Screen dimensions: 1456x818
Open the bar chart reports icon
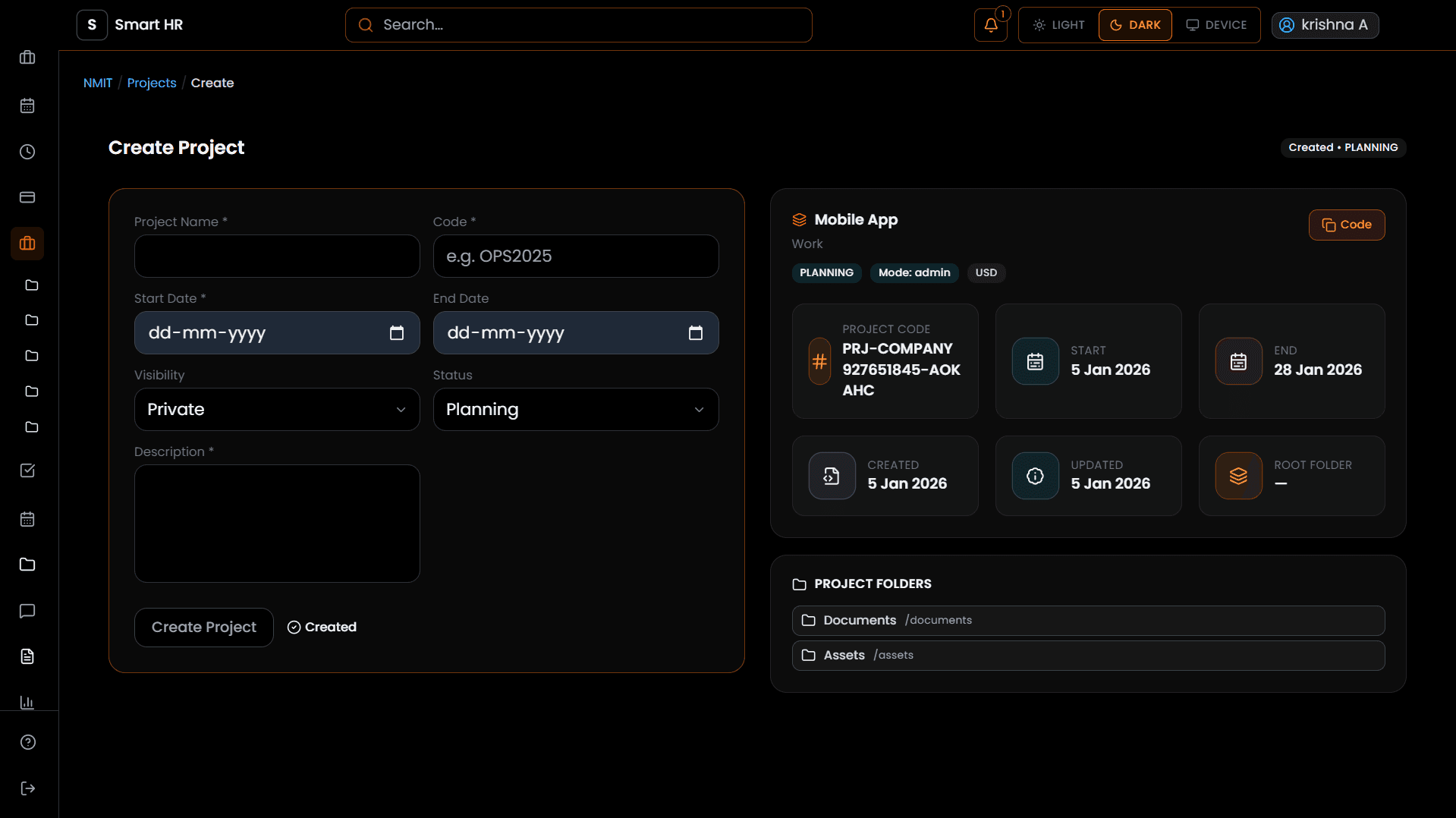(x=27, y=702)
